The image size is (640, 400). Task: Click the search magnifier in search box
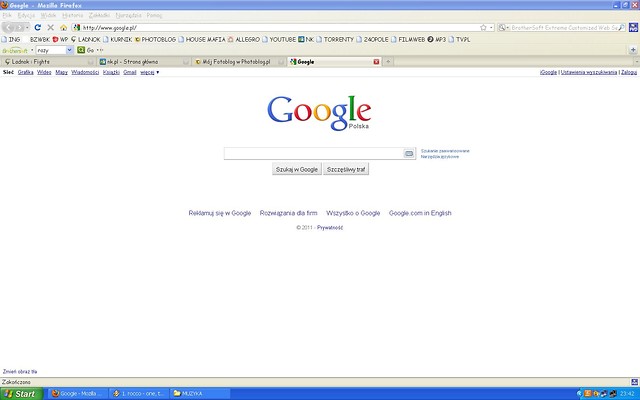(621, 27)
